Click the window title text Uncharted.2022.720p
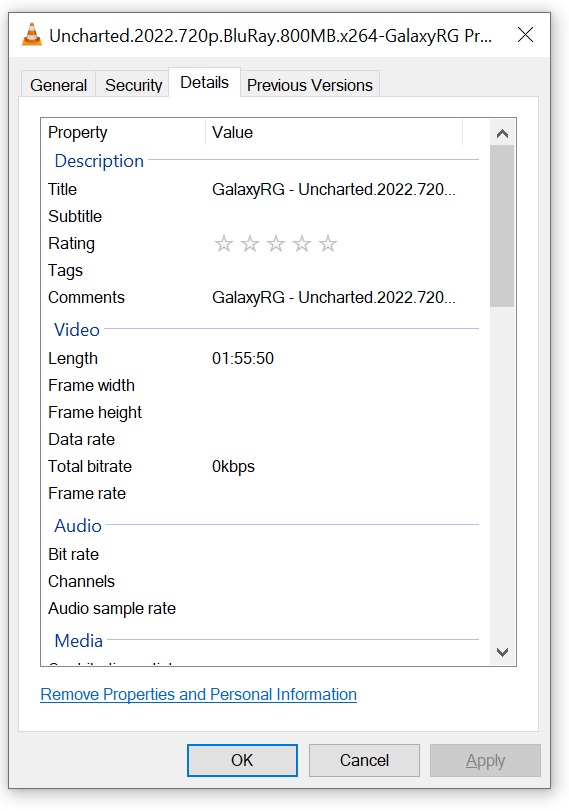Image resolution: width=569 pixels, height=811 pixels. pos(271,35)
